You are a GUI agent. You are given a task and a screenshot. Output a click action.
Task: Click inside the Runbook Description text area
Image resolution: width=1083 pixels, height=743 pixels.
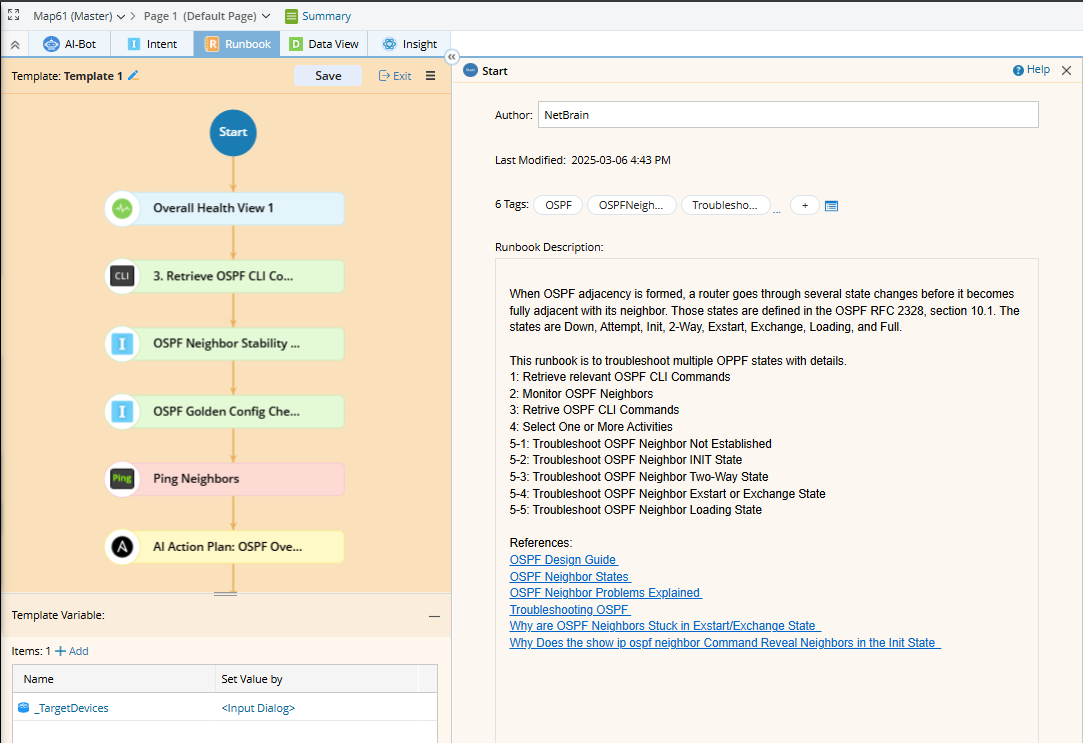[x=767, y=501]
